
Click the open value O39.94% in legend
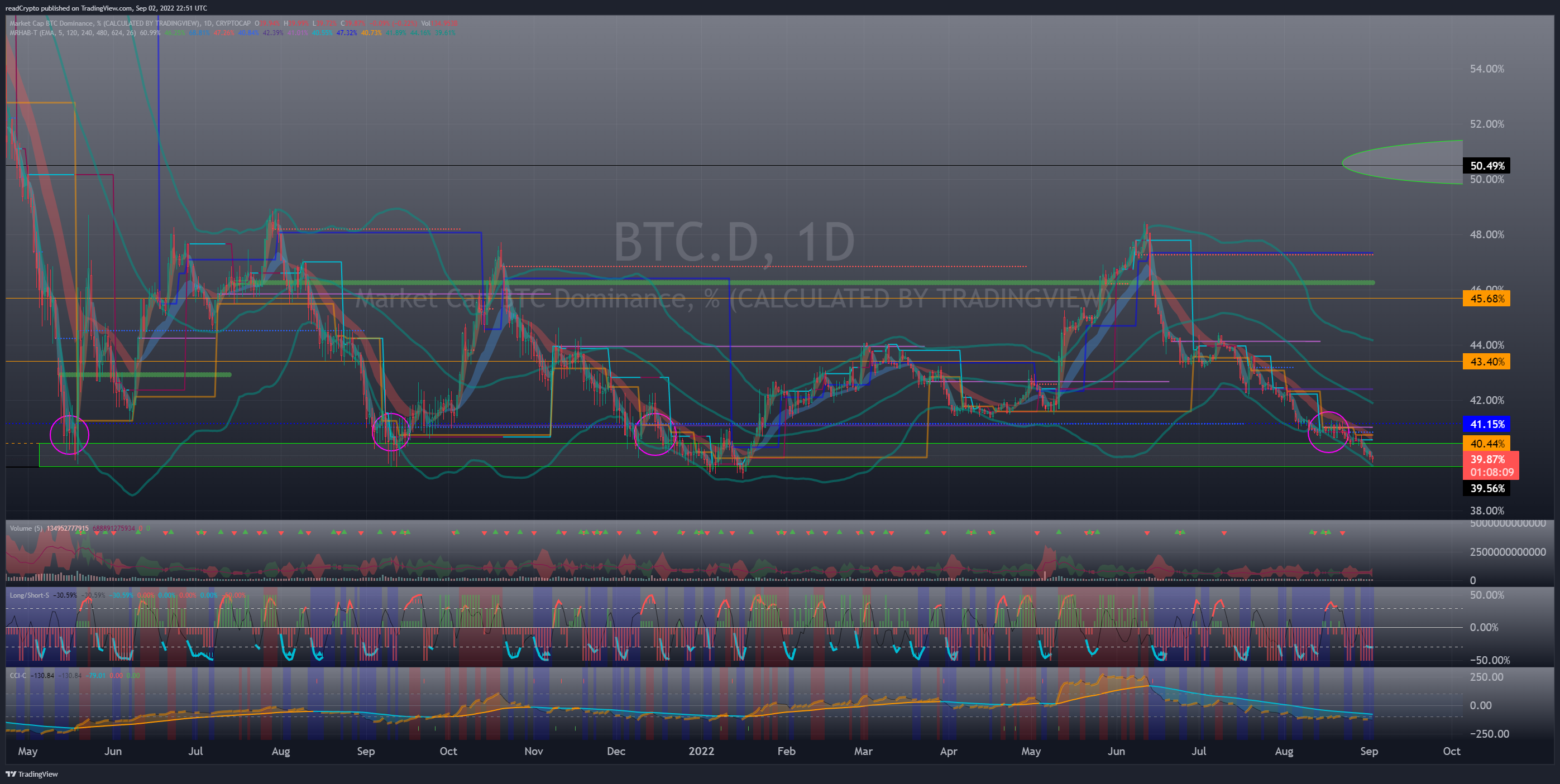pos(267,23)
